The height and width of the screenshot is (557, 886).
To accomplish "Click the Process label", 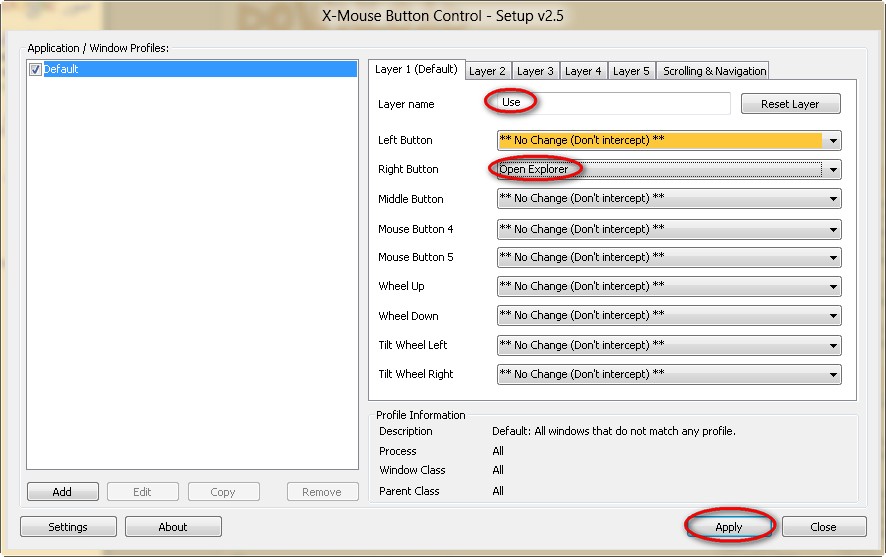I will [x=398, y=451].
